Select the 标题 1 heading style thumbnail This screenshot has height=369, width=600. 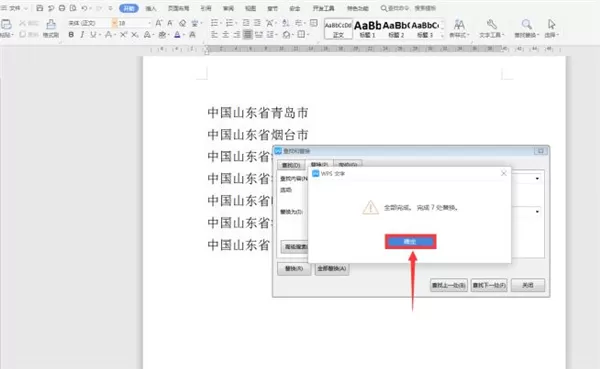(367, 29)
